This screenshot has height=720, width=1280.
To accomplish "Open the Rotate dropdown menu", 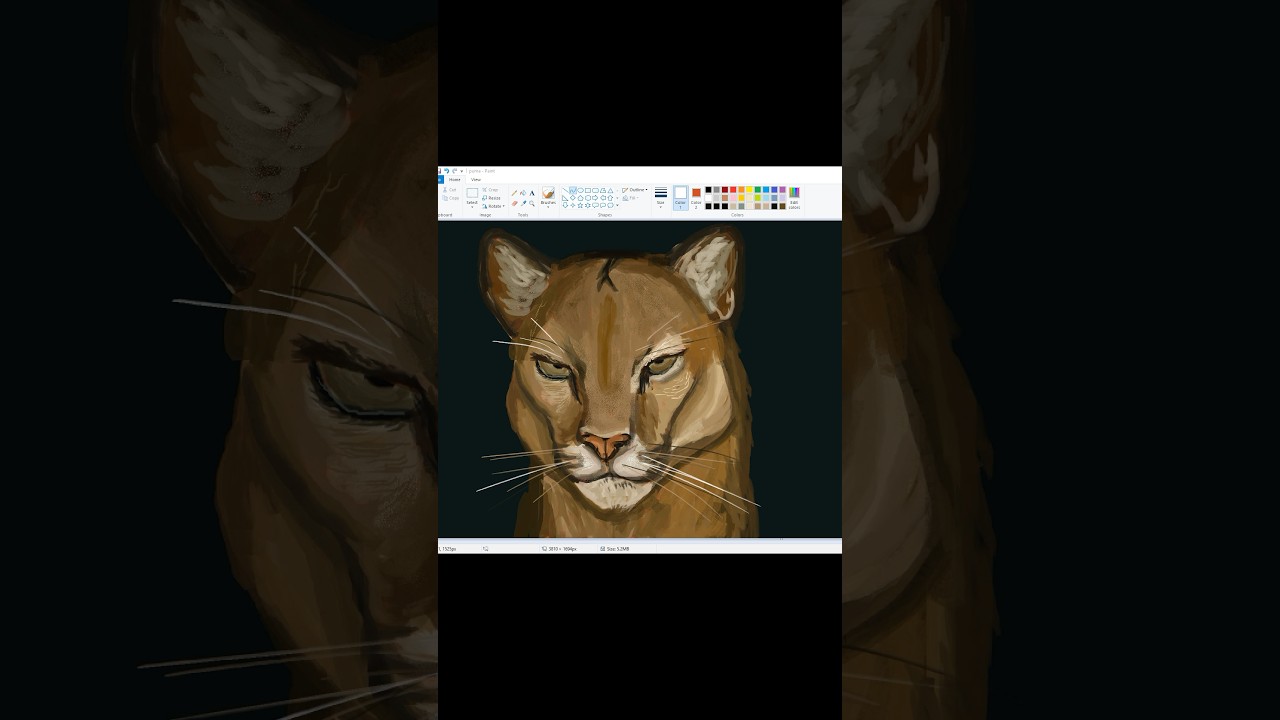I will tap(494, 206).
